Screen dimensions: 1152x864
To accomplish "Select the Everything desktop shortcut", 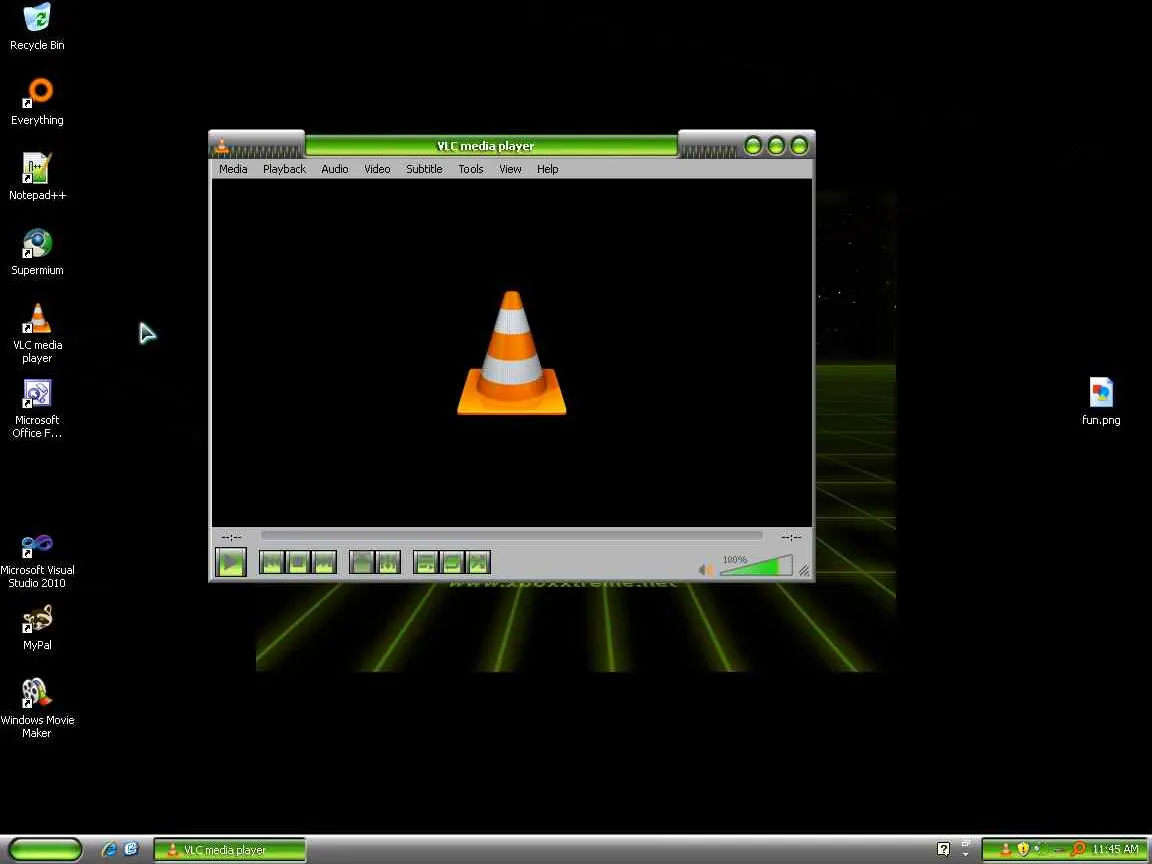I will tap(37, 102).
